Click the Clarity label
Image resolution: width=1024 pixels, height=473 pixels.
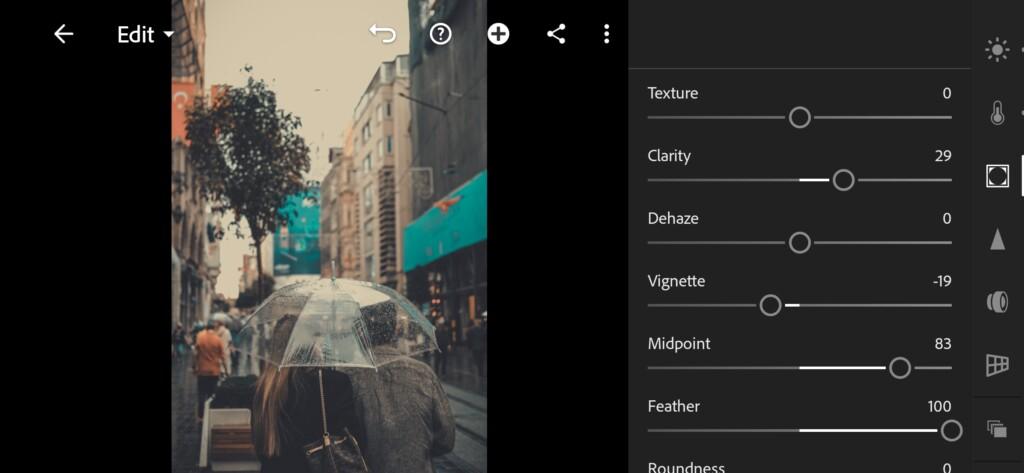[669, 156]
